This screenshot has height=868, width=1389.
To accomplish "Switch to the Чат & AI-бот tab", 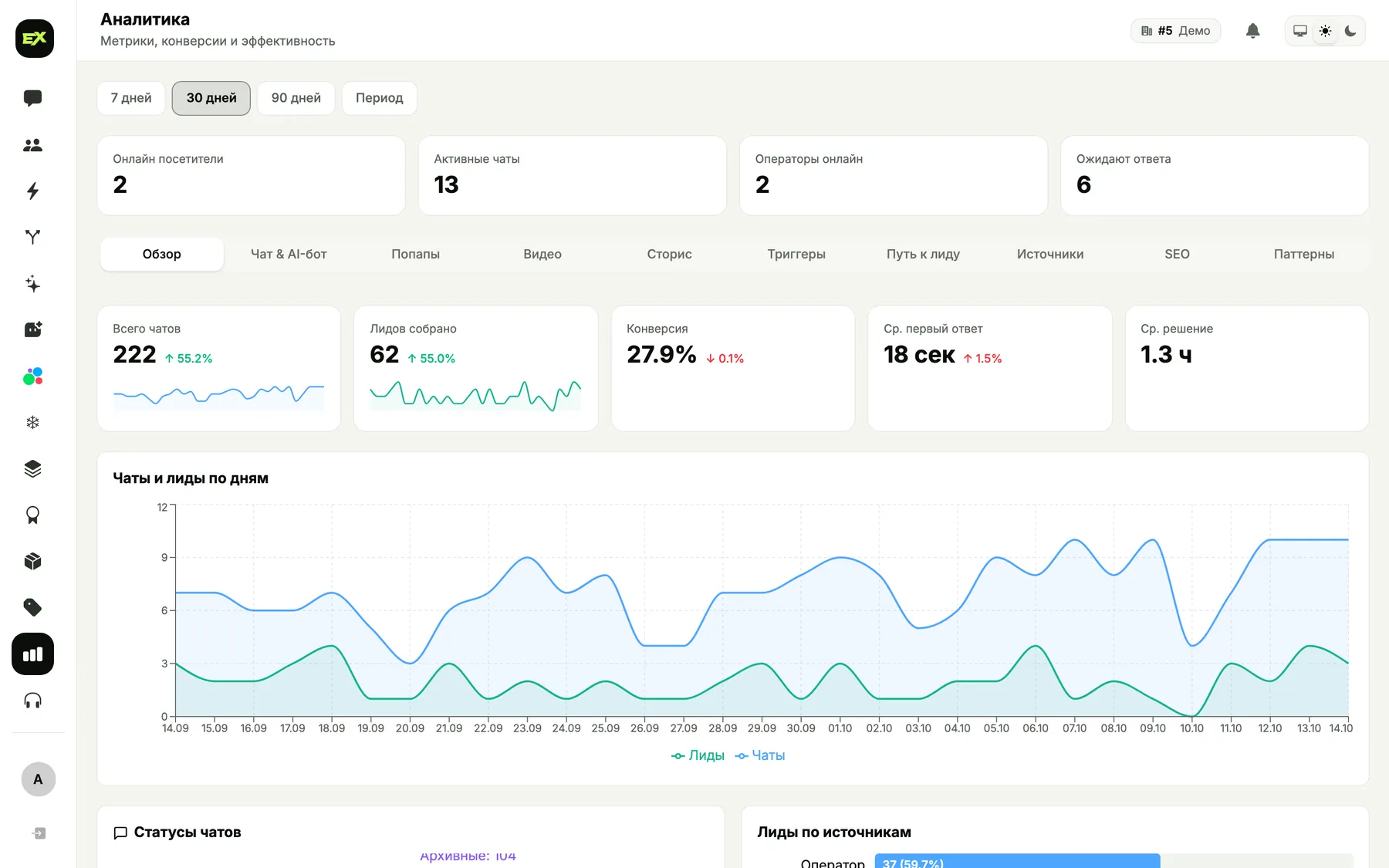I will (289, 254).
